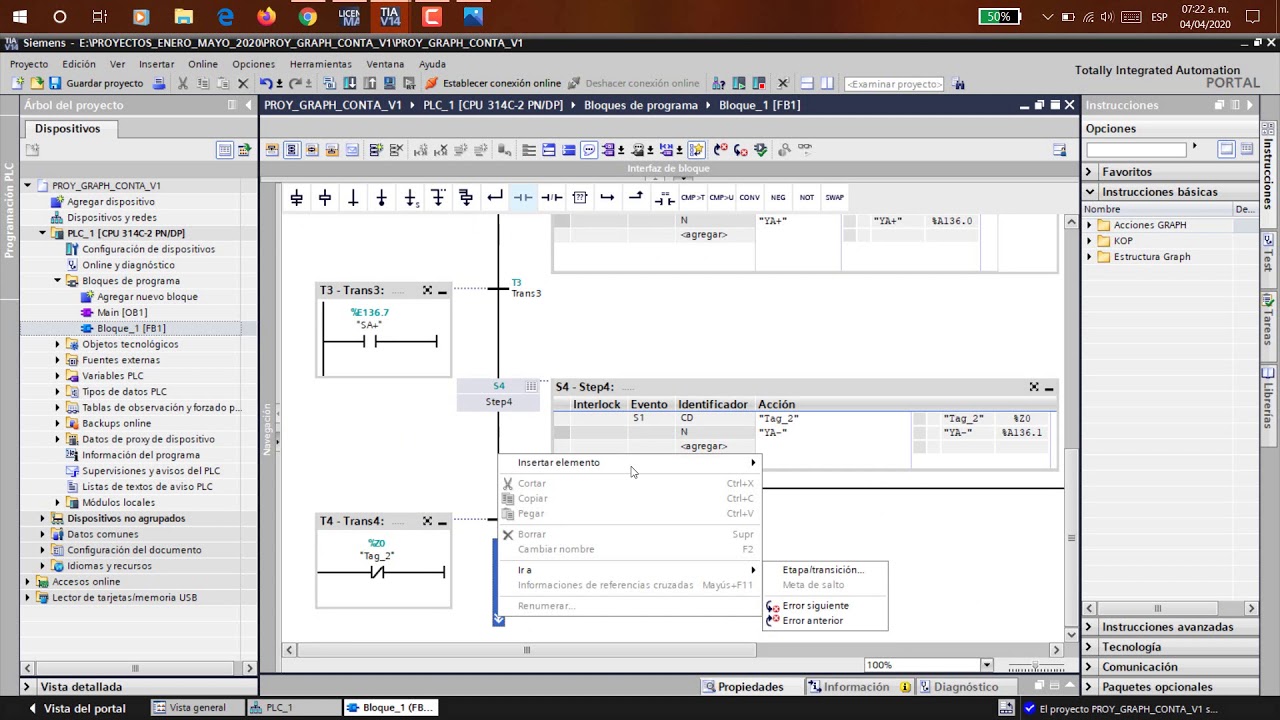The image size is (1280, 720).
Task: Open the Ir a submenu entry
Action: (631, 570)
